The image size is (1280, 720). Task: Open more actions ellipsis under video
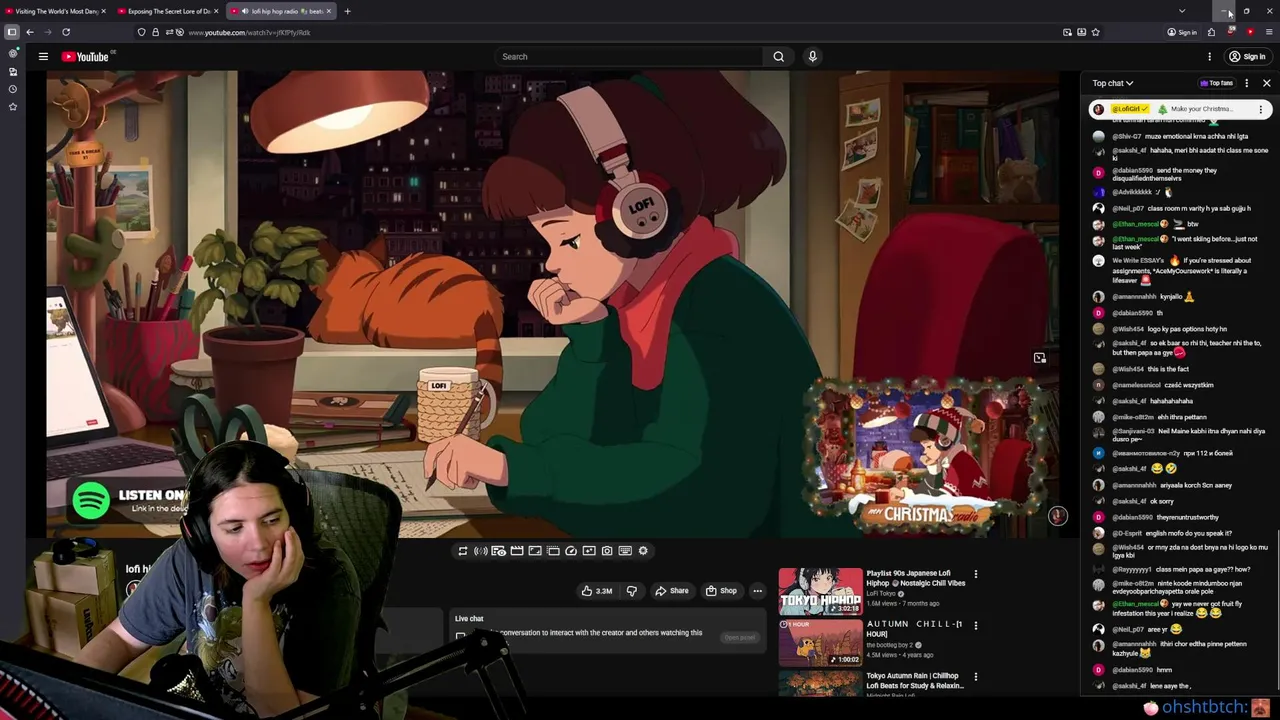pos(757,591)
